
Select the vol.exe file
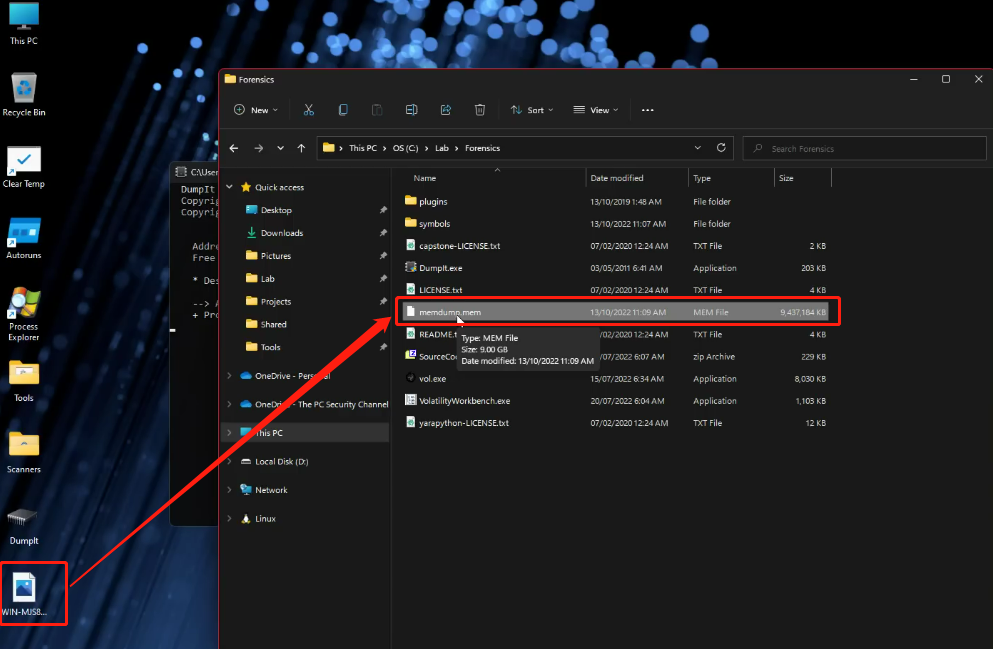[x=432, y=379]
